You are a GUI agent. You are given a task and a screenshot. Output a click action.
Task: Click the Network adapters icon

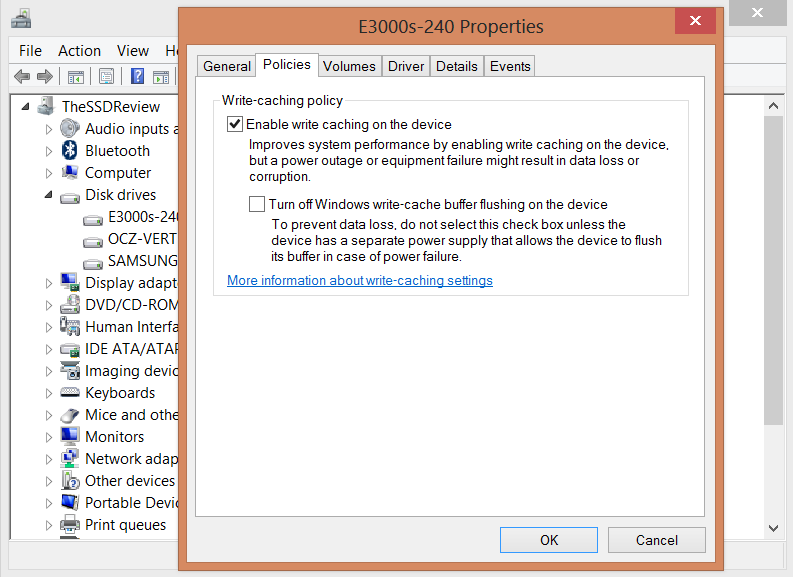coord(70,458)
